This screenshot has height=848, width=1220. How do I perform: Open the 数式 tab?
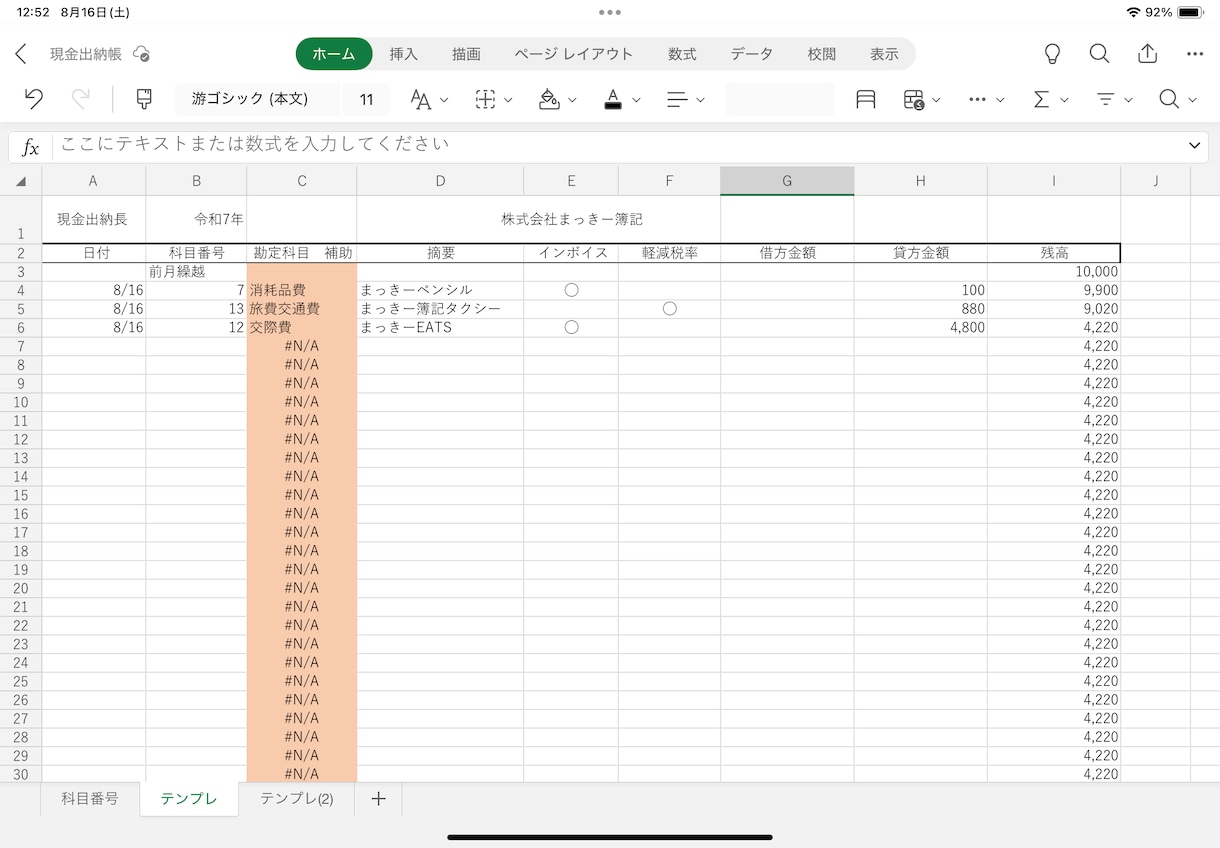682,54
